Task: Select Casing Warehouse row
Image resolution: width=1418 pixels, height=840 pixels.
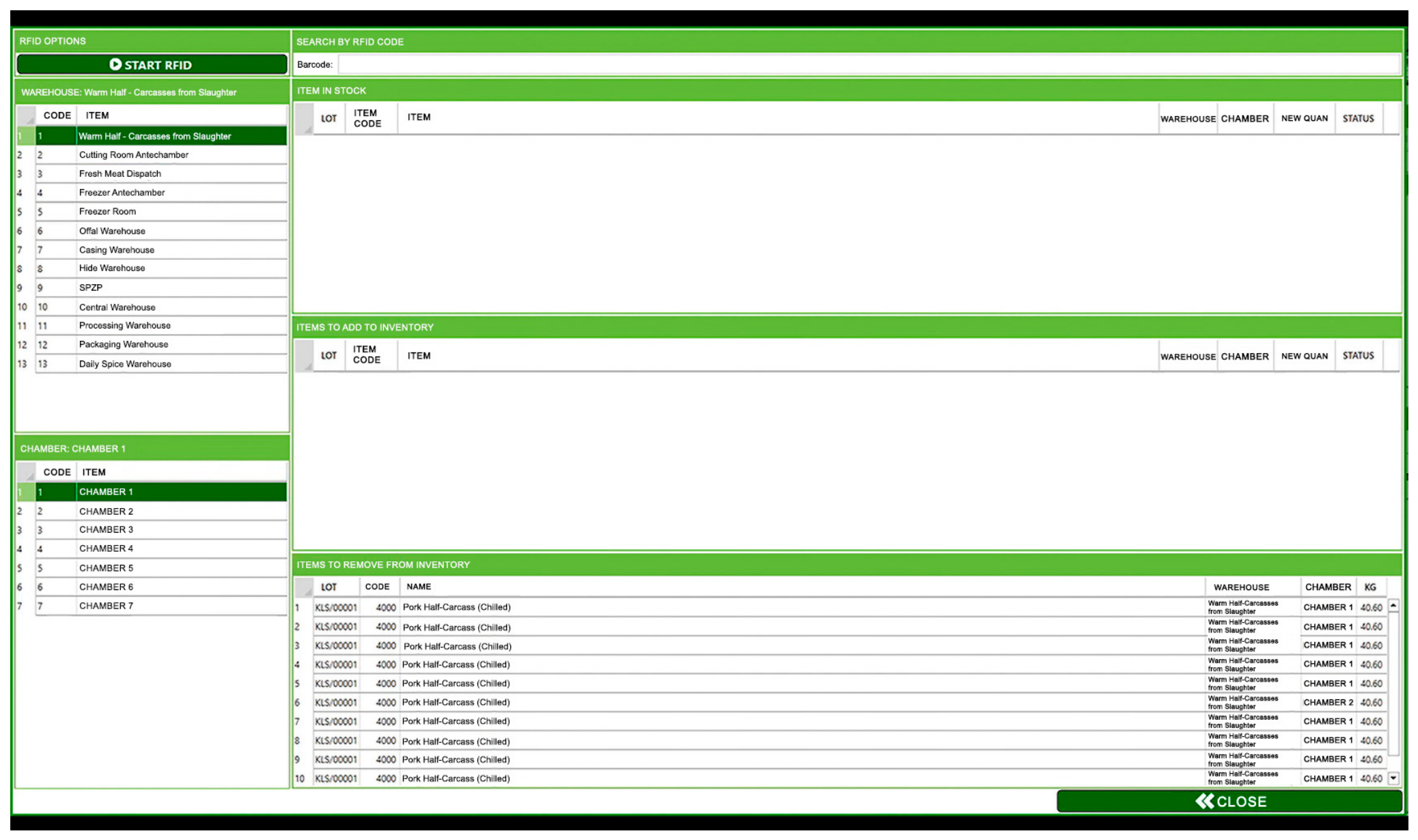Action: (152, 250)
